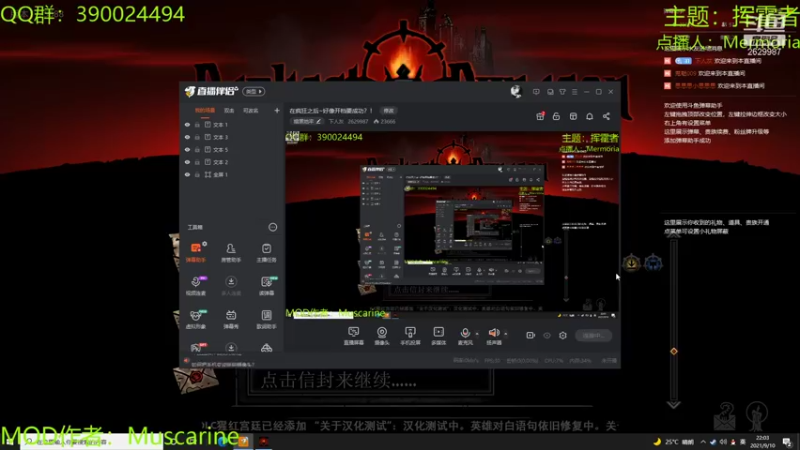This screenshot has width=800, height=450.
Task: Lock the 文本 5 source
Action: click(197, 149)
